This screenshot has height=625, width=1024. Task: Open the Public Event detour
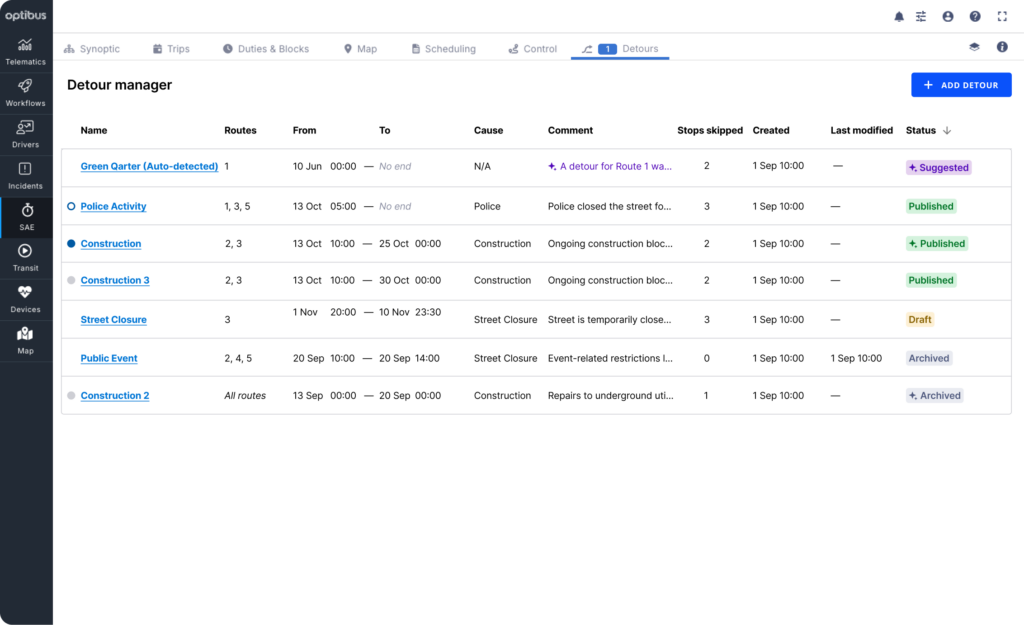tap(108, 358)
